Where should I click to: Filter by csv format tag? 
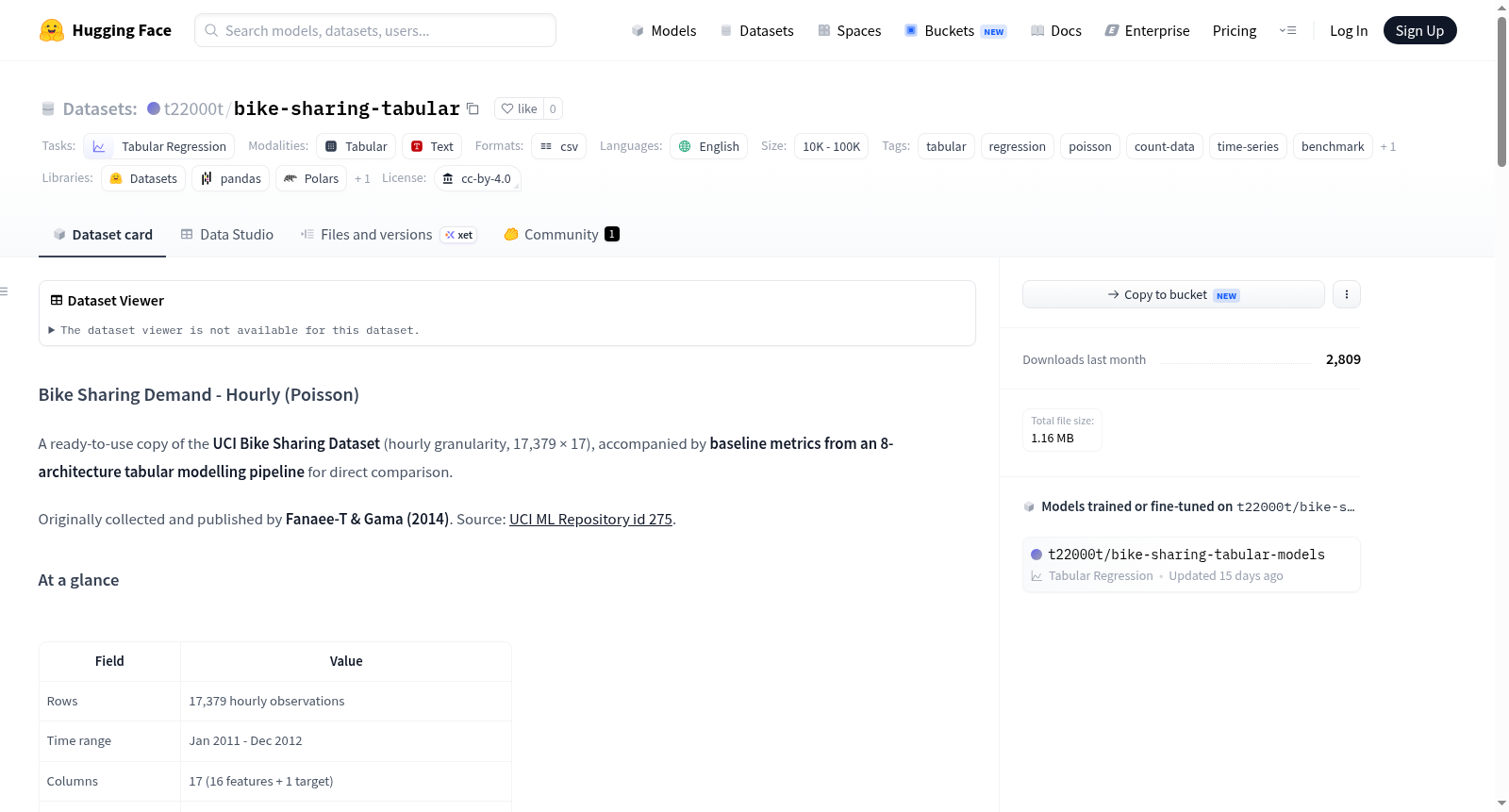coord(559,146)
